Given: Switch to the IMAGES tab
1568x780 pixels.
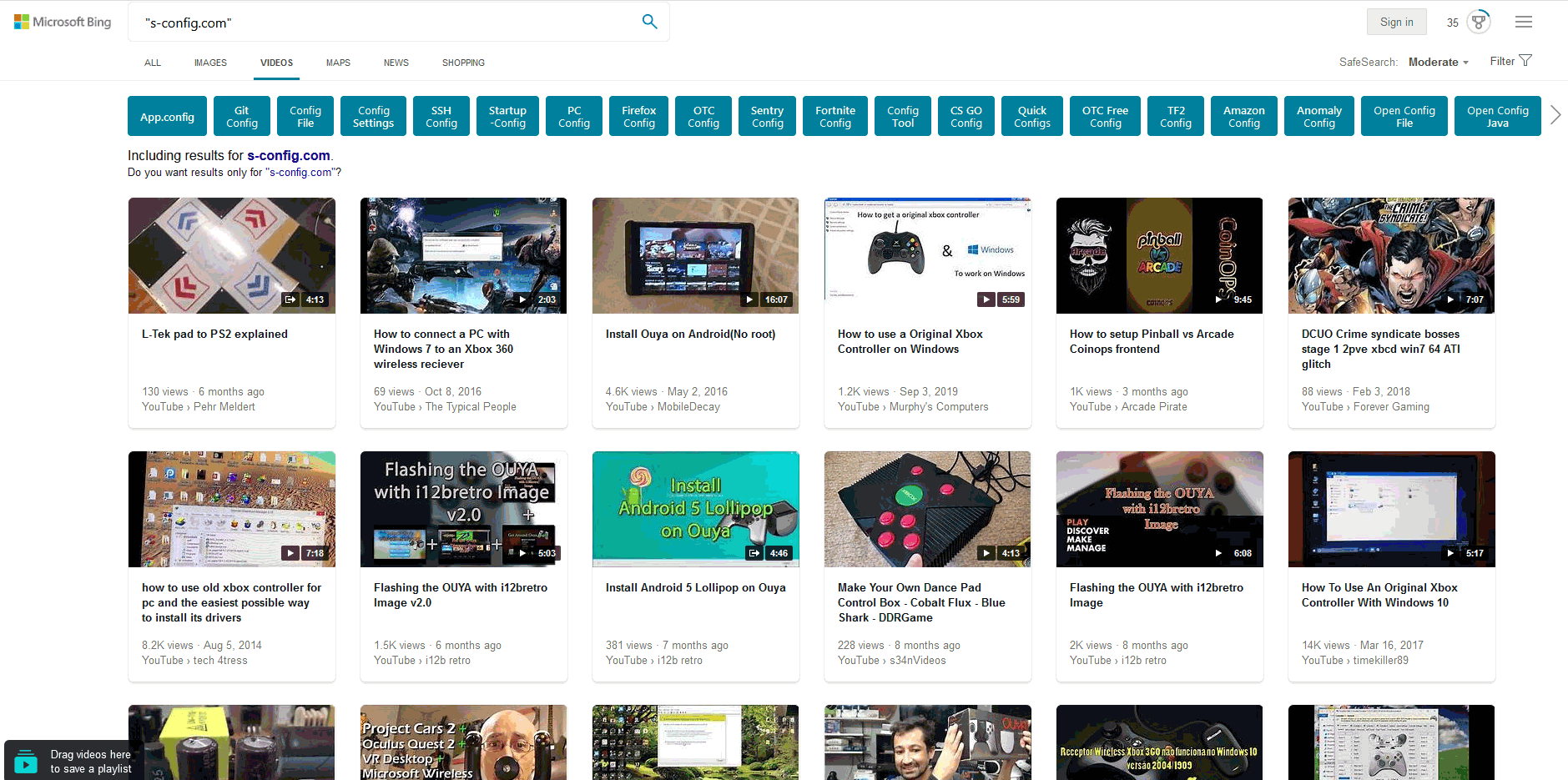Looking at the screenshot, I should [210, 63].
